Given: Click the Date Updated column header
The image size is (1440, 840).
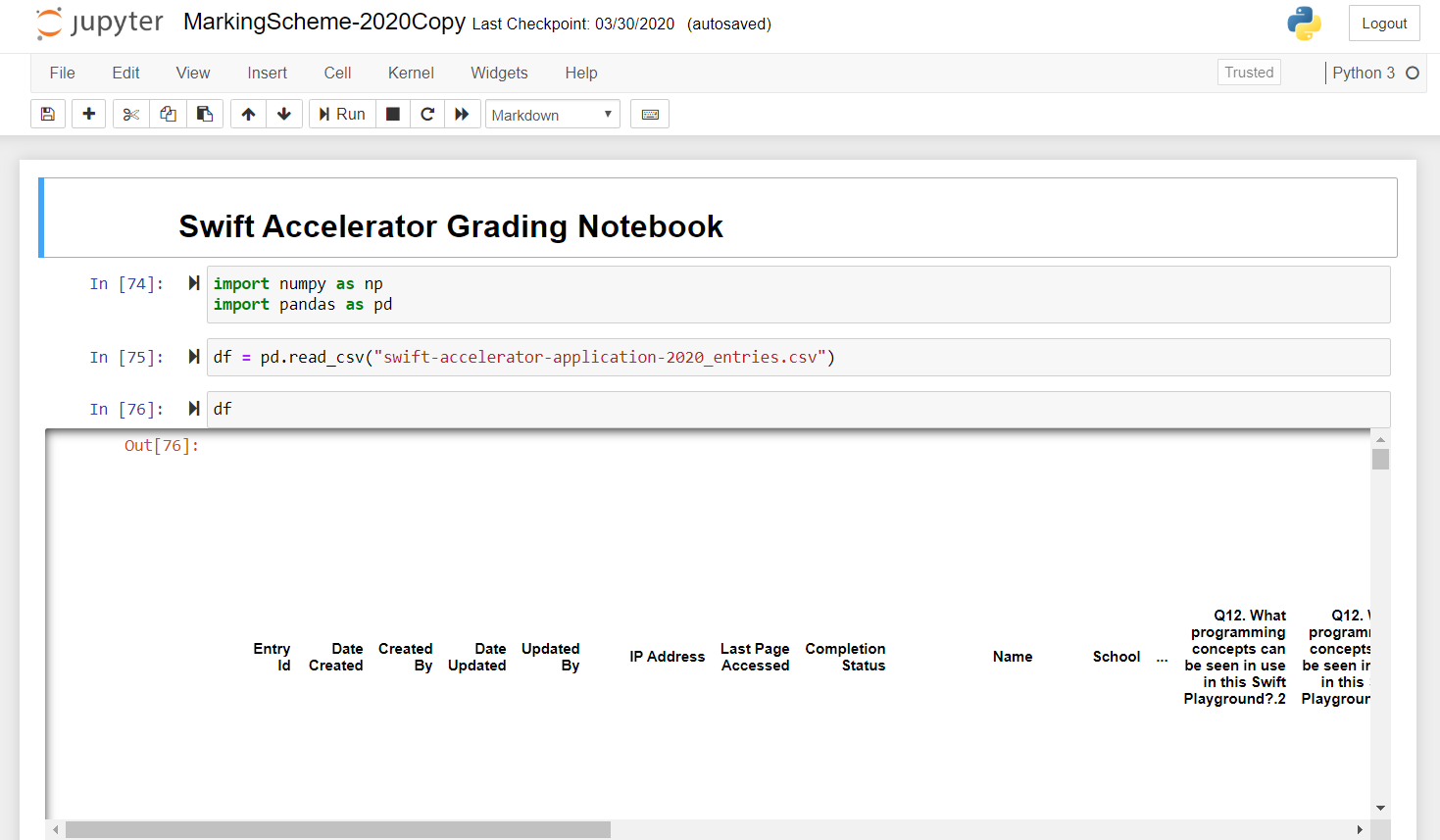Looking at the screenshot, I should click(x=477, y=657).
